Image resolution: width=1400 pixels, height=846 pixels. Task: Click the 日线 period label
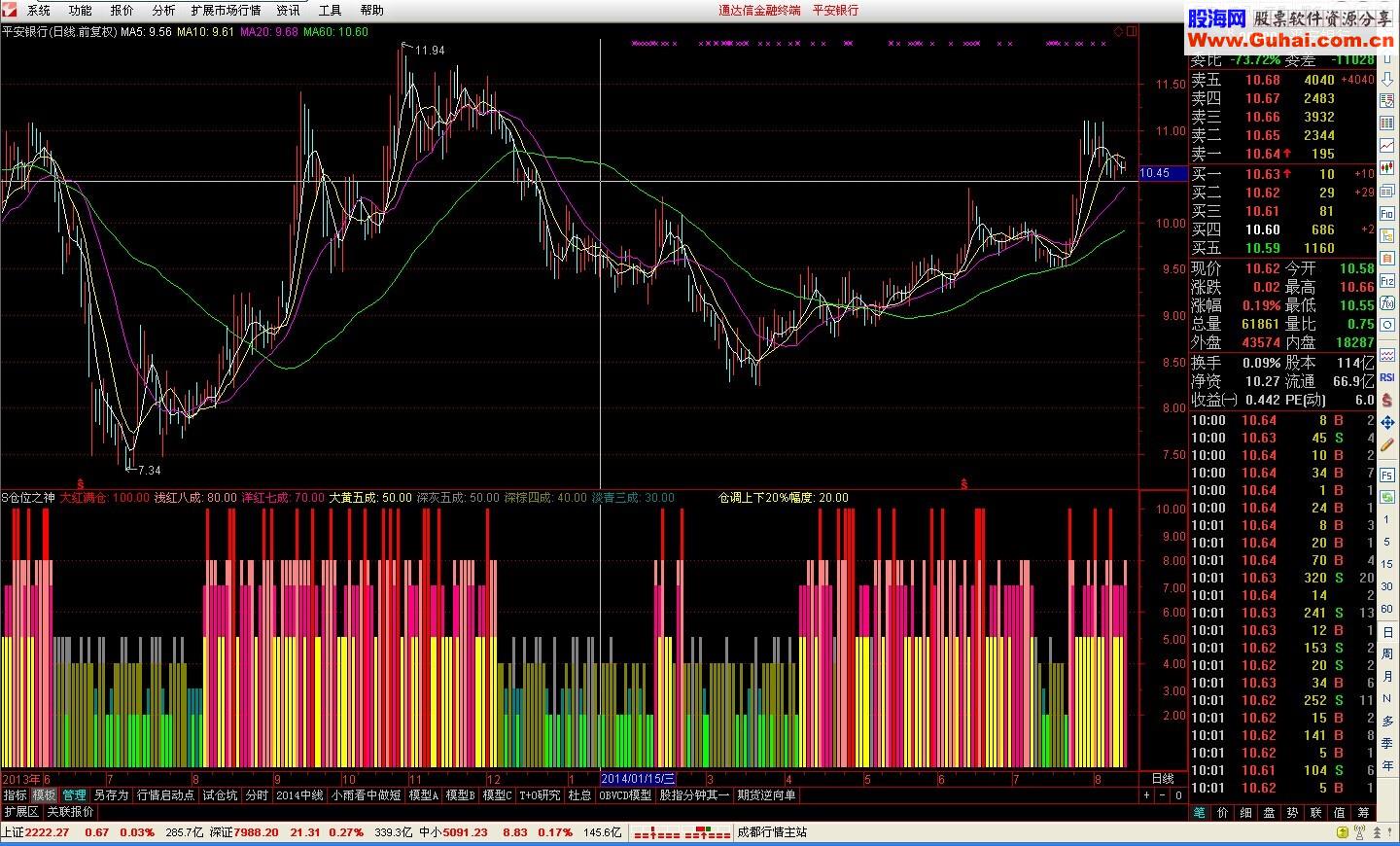pyautogui.click(x=1163, y=779)
